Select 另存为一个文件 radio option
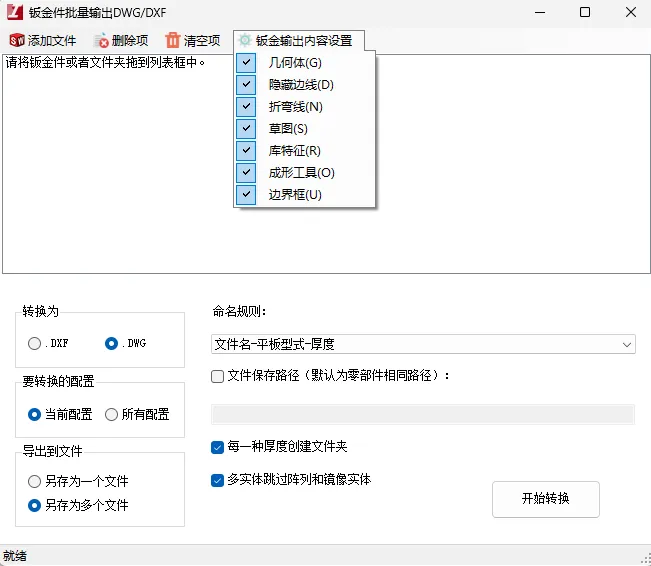 pyautogui.click(x=34, y=481)
